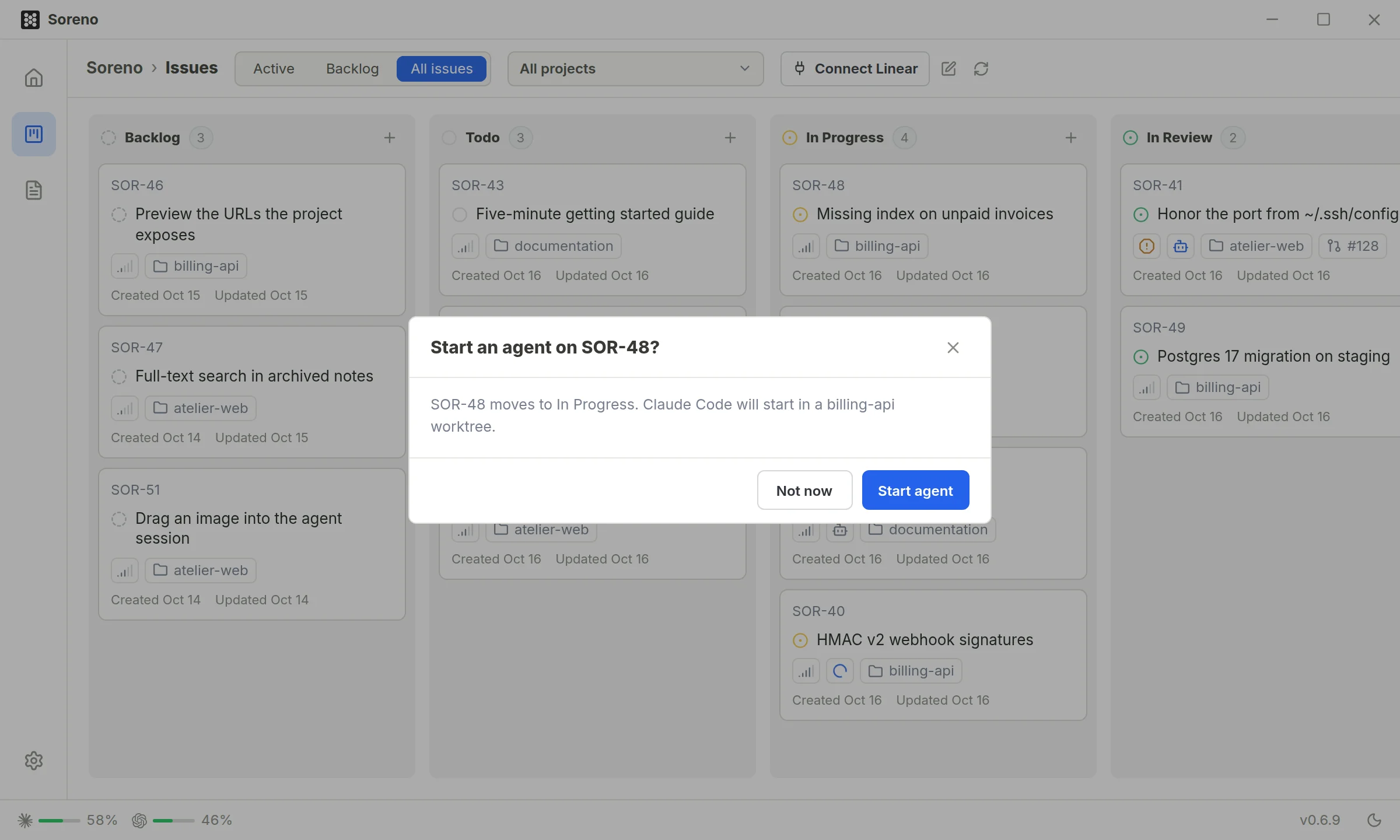Click urgent priority icon on SOR-41
The image size is (1400, 840).
point(1147,246)
